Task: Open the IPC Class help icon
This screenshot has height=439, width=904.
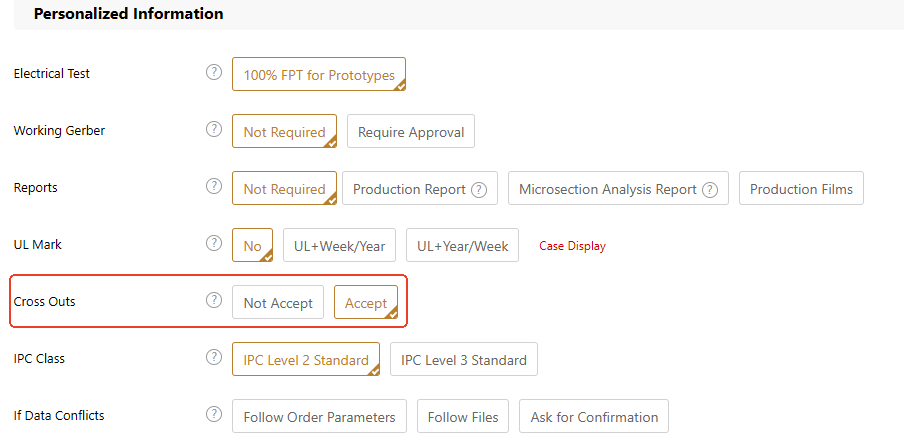Action: [x=213, y=358]
